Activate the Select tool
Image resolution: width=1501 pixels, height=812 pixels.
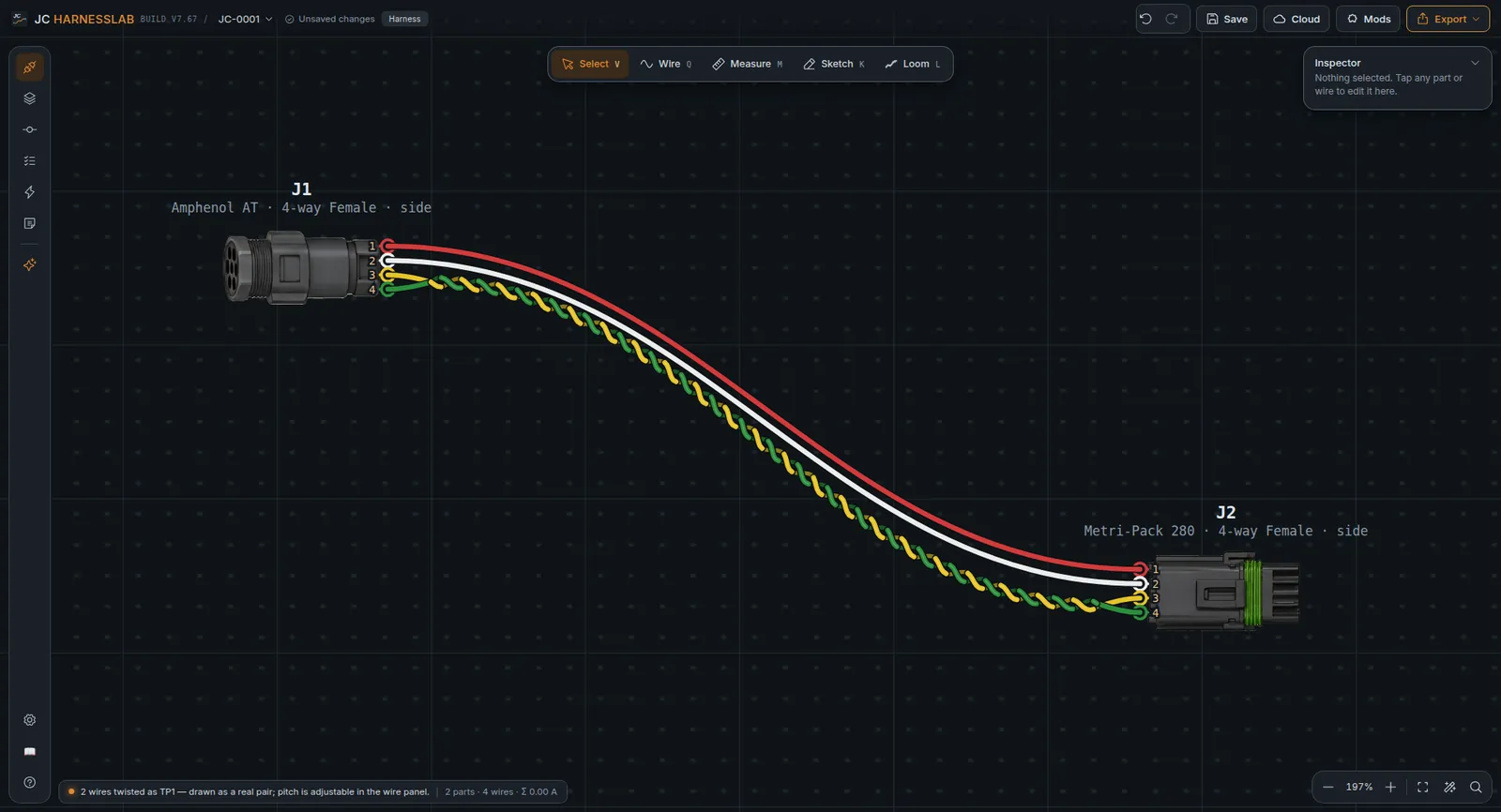click(590, 64)
